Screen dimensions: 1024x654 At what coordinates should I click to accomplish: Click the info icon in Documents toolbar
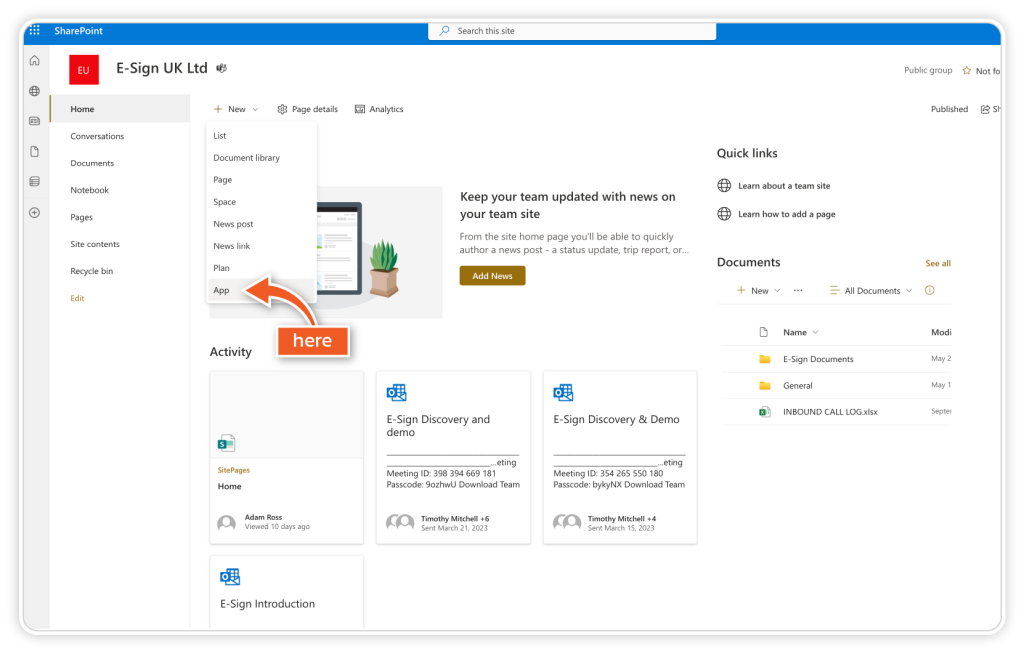pyautogui.click(x=929, y=291)
